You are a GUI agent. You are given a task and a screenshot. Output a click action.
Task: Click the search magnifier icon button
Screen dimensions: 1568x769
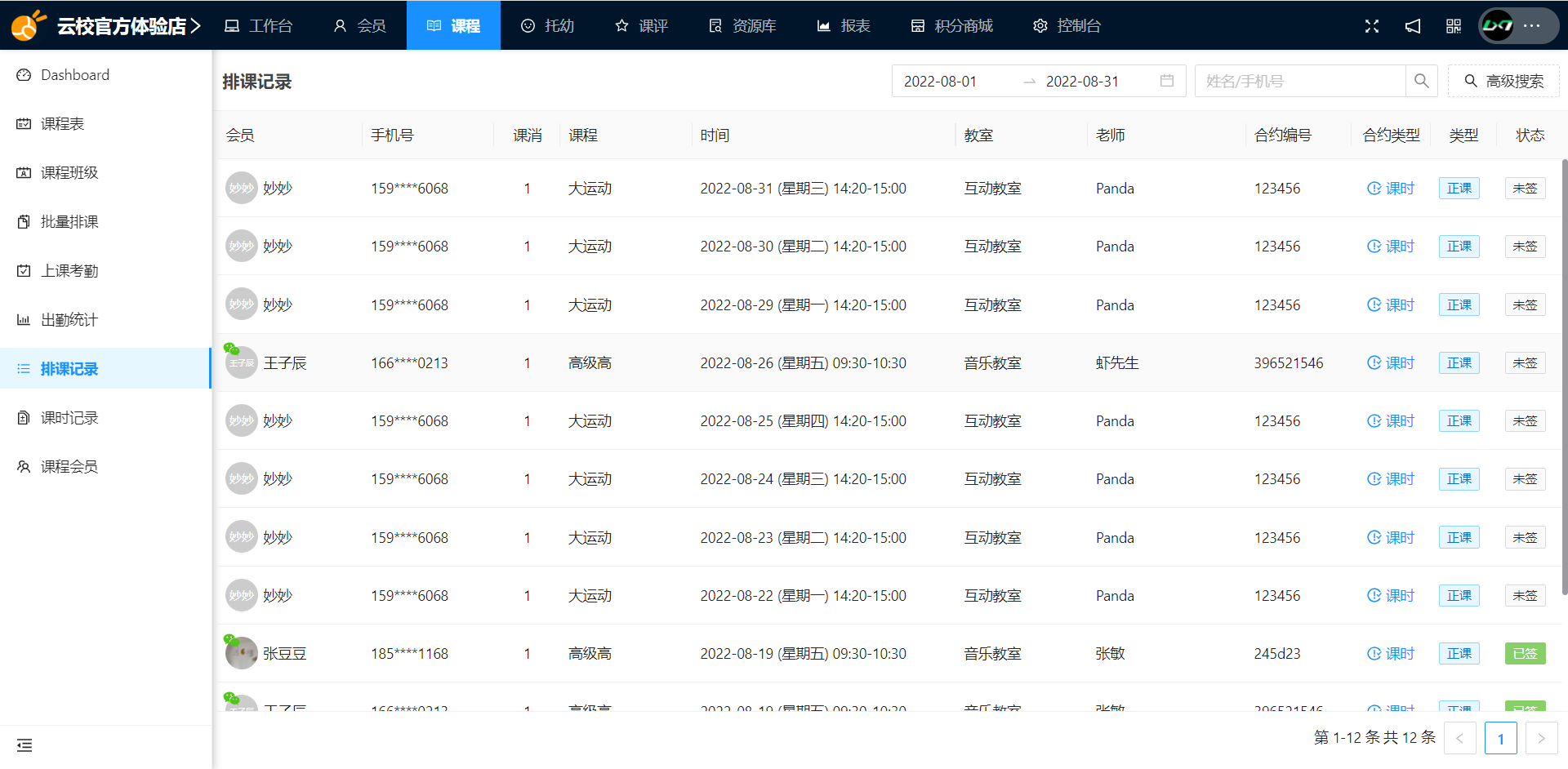click(1421, 81)
